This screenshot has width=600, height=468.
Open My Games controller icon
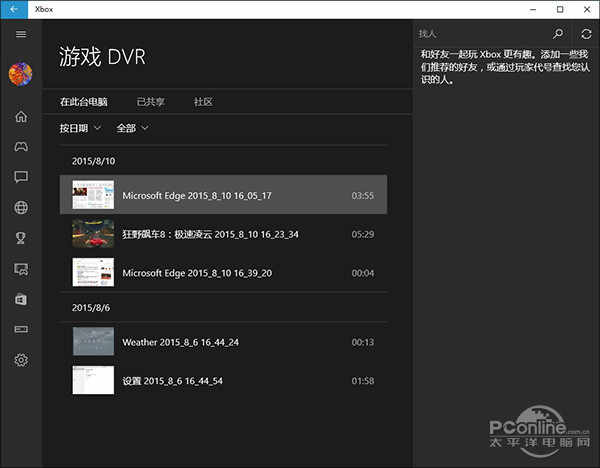pyautogui.click(x=20, y=147)
